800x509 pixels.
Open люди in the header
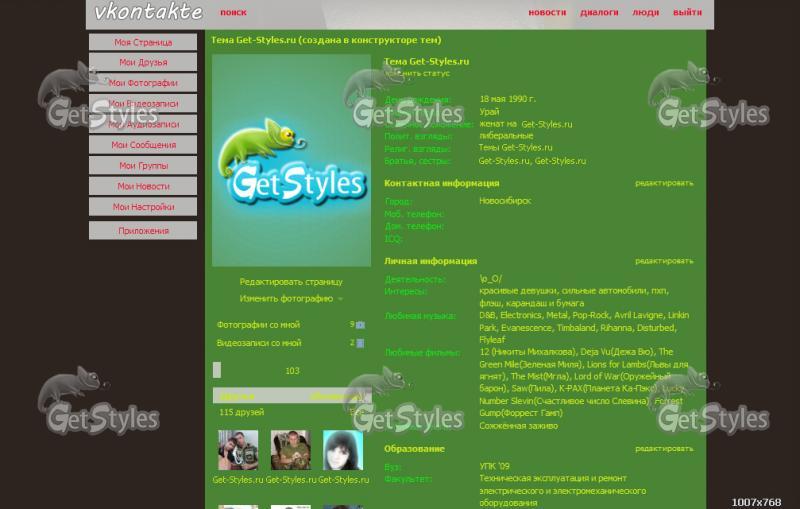(645, 12)
